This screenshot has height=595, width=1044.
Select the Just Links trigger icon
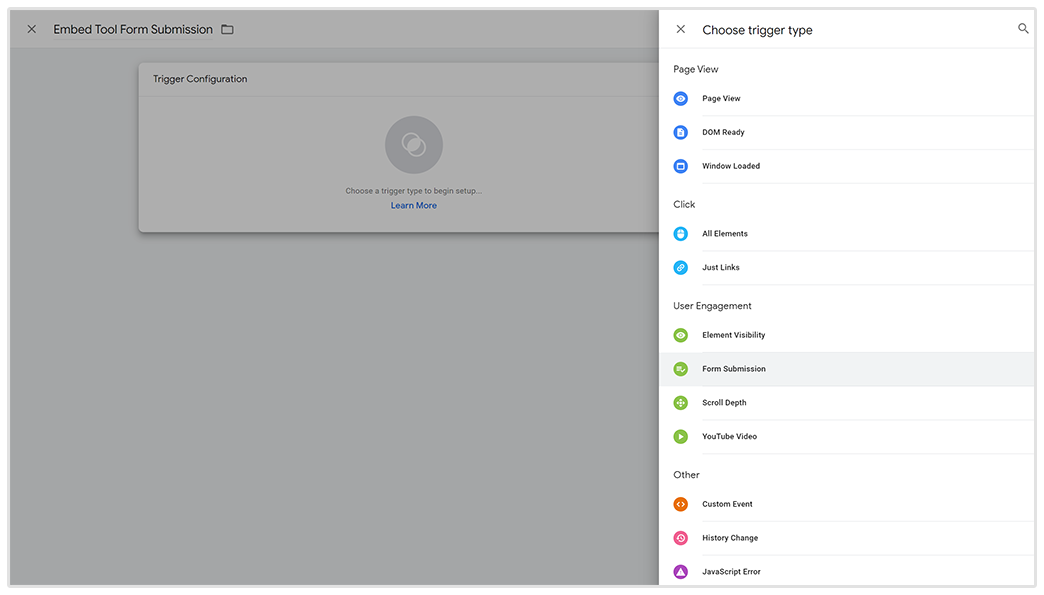681,268
